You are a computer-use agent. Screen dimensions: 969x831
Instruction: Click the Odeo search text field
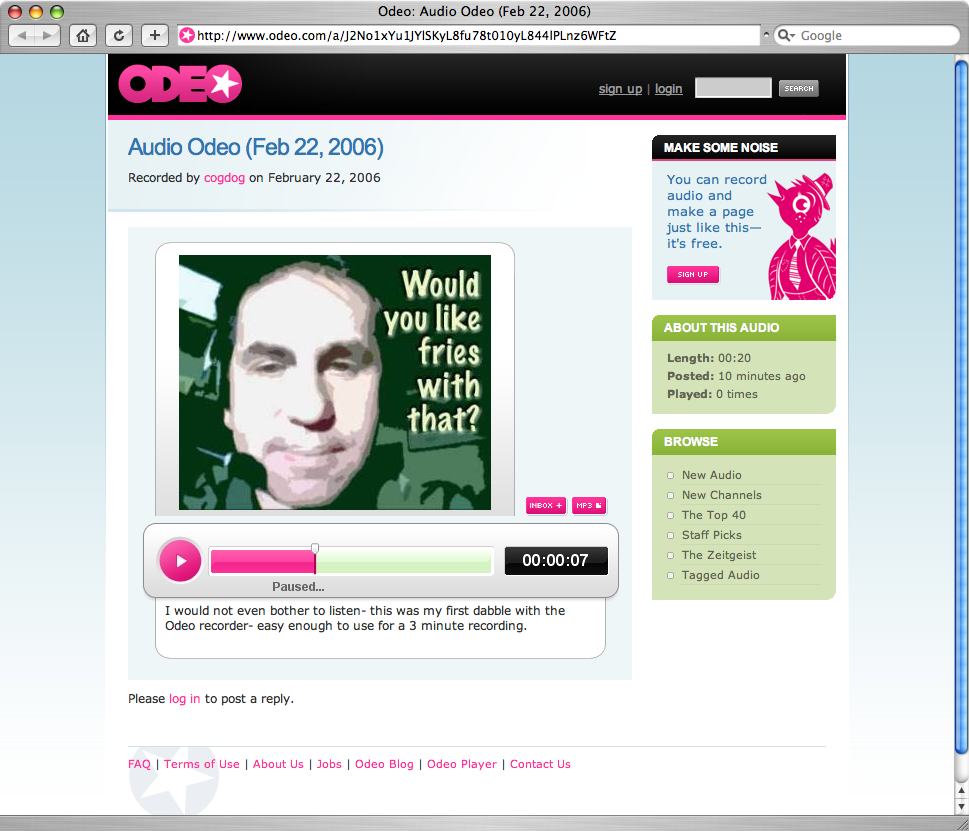733,88
